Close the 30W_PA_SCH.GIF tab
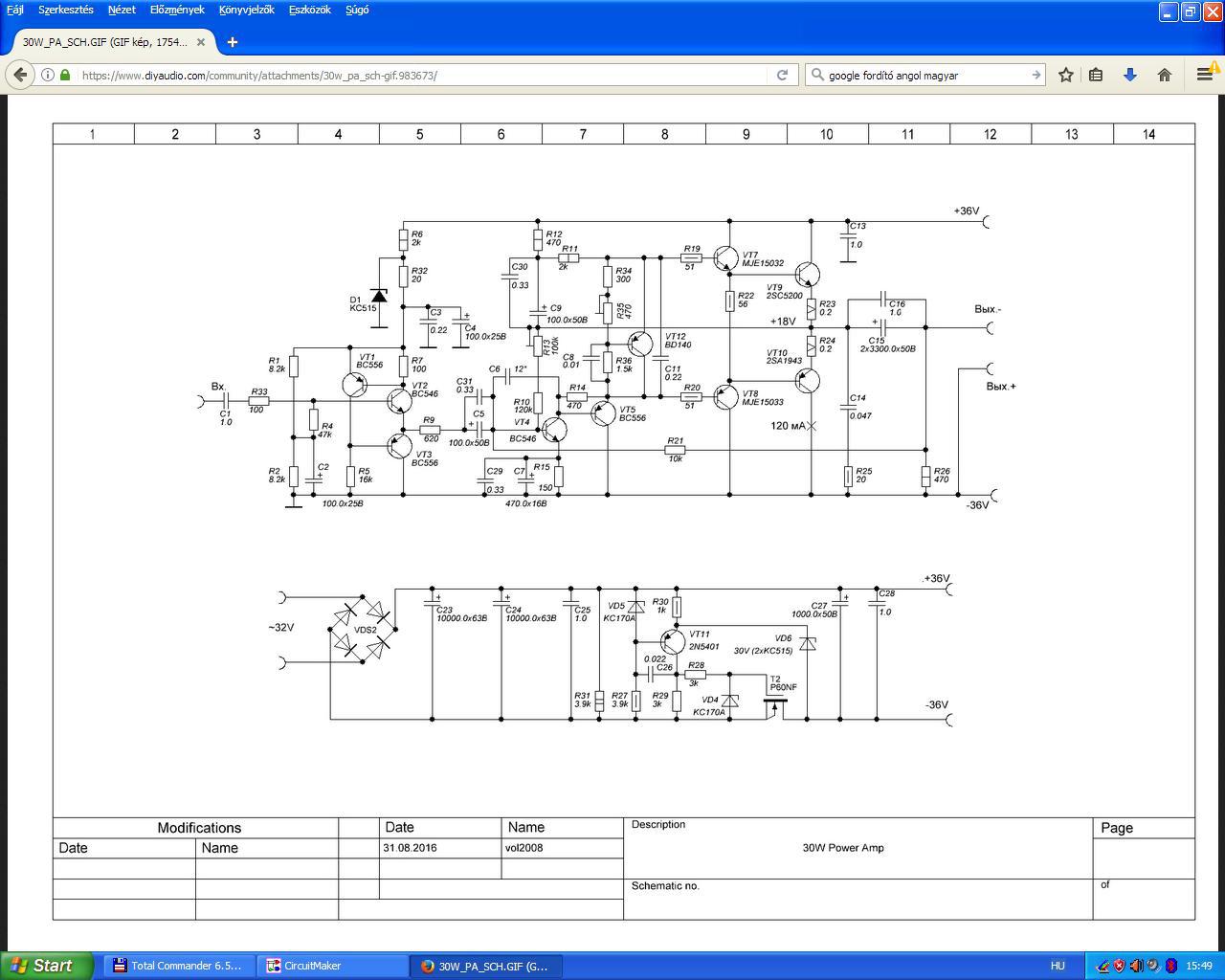Viewport: 1225px width, 980px height. click(x=201, y=42)
